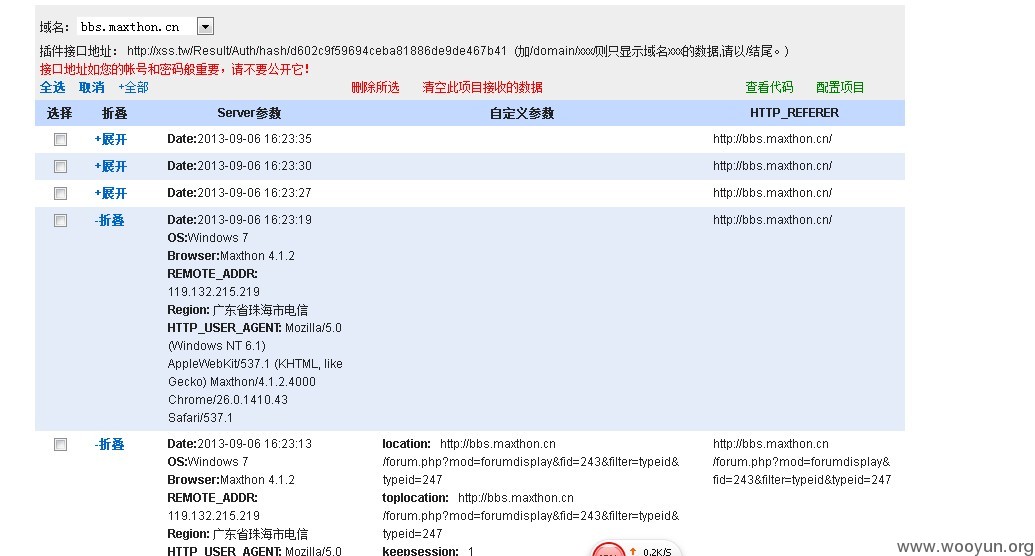Collapse the 16:23:13 record with -折叠

110,444
